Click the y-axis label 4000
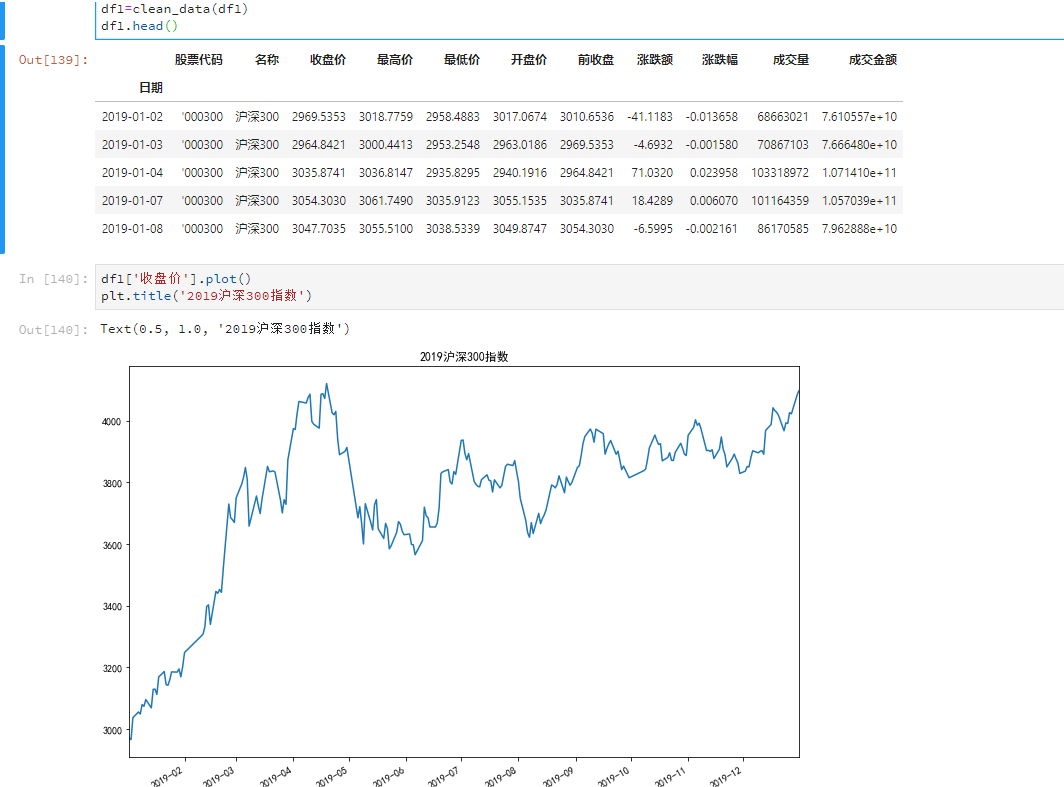The image size is (1064, 787). tap(111, 421)
